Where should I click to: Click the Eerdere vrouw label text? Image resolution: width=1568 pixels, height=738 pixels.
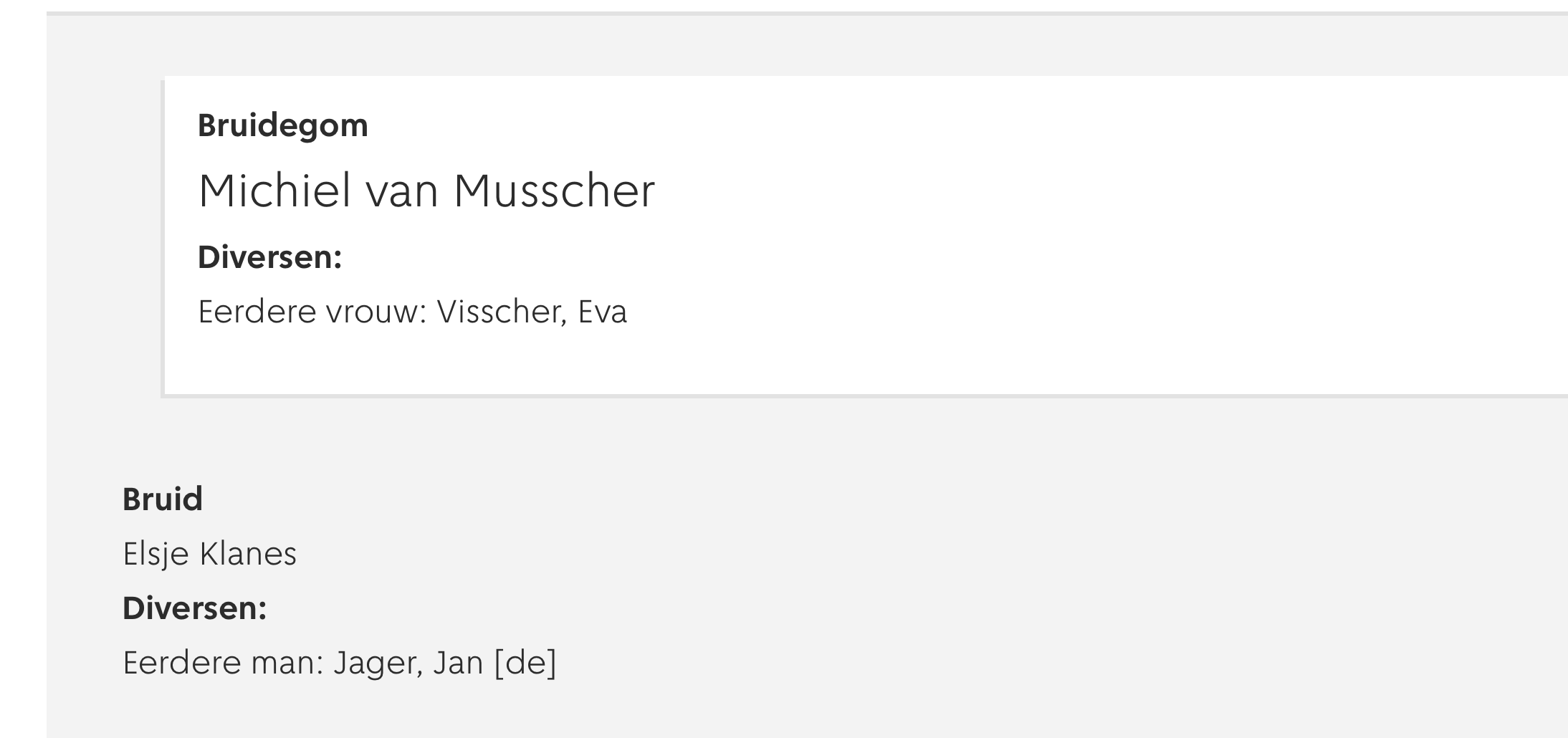[x=312, y=312]
